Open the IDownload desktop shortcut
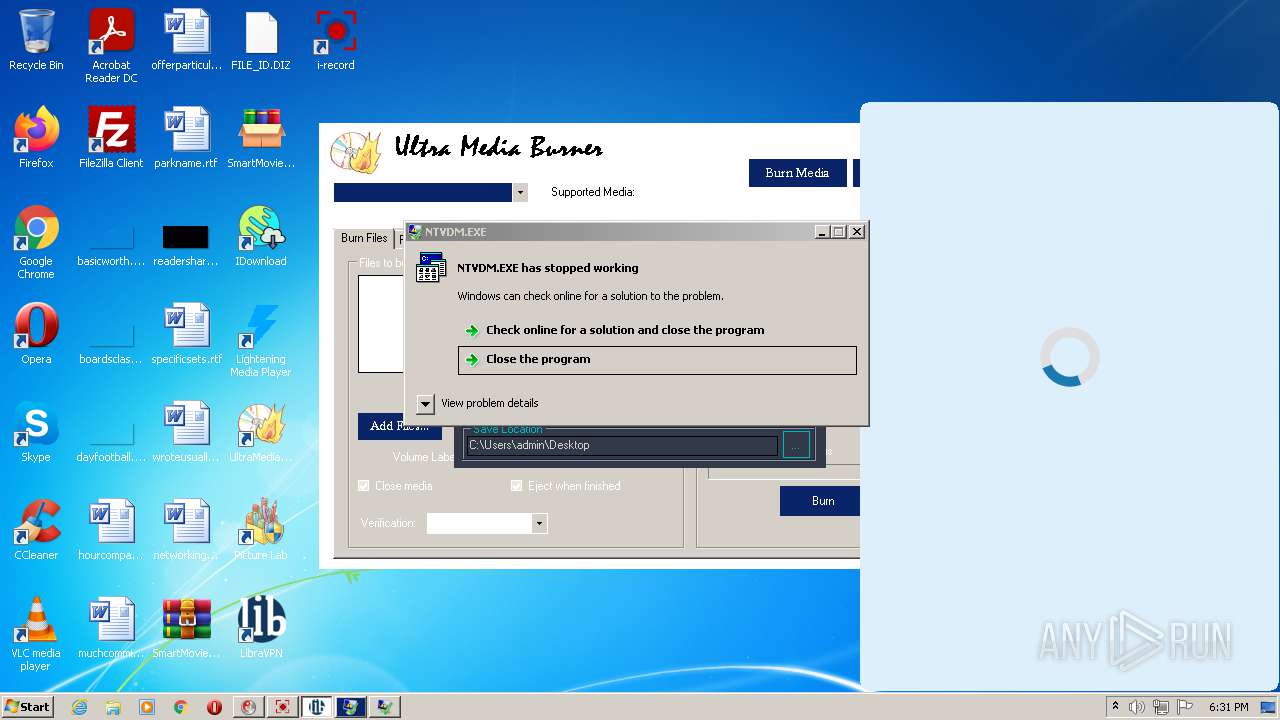The image size is (1280, 720). coord(261,236)
